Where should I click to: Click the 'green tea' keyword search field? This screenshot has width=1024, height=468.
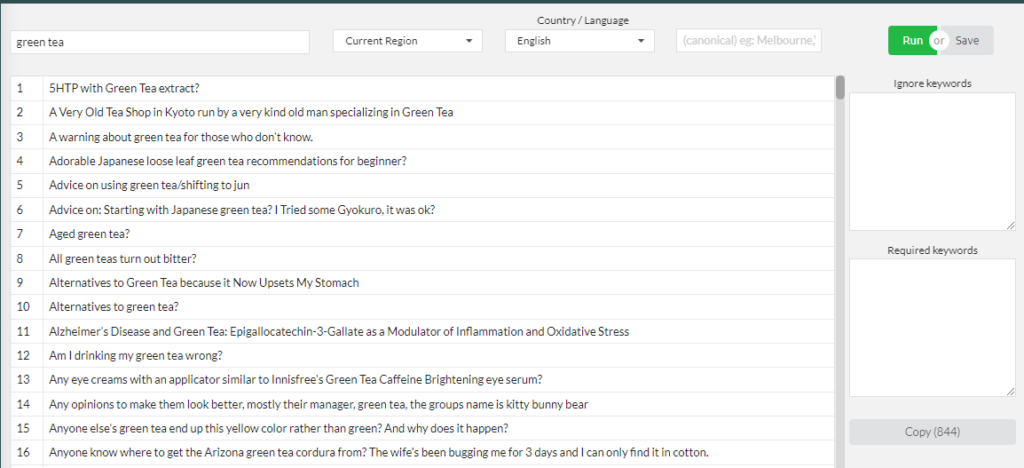[x=160, y=42]
